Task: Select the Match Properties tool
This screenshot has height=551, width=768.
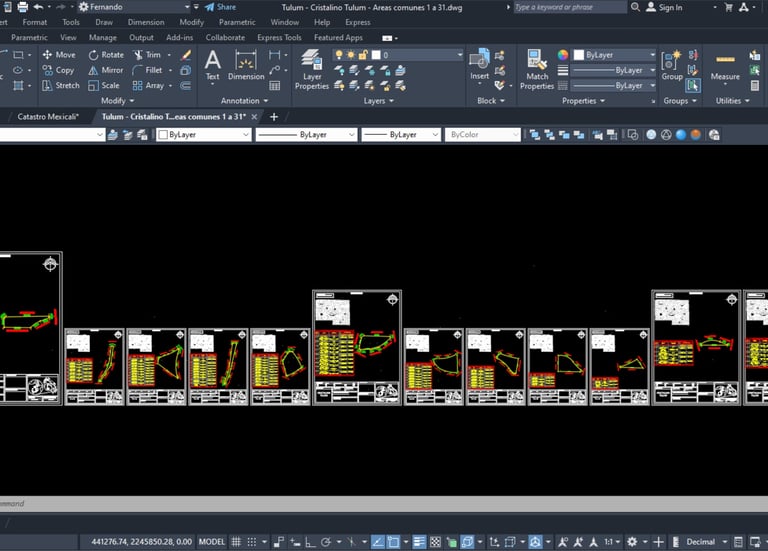Action: [537, 69]
